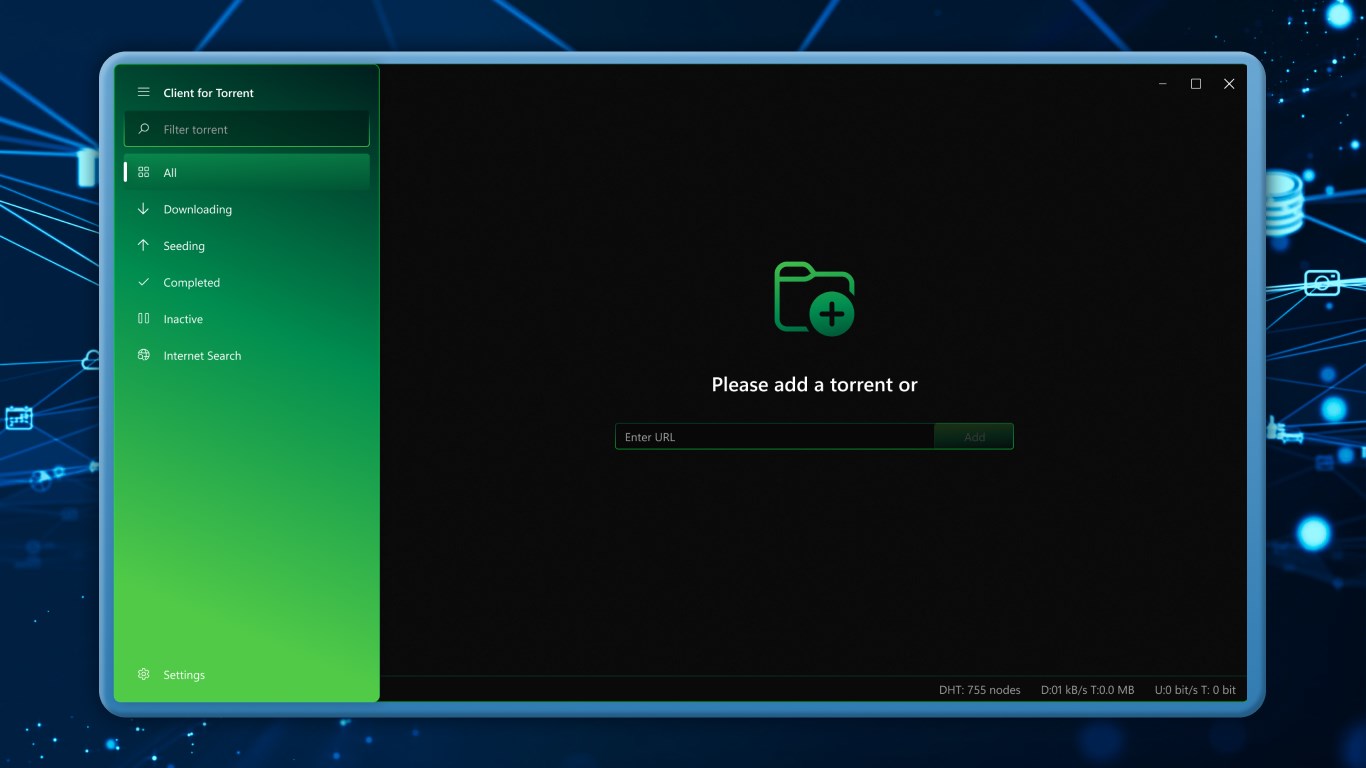This screenshot has height=768, width=1366.
Task: Click the Client for Torrent title
Action: [x=209, y=93]
